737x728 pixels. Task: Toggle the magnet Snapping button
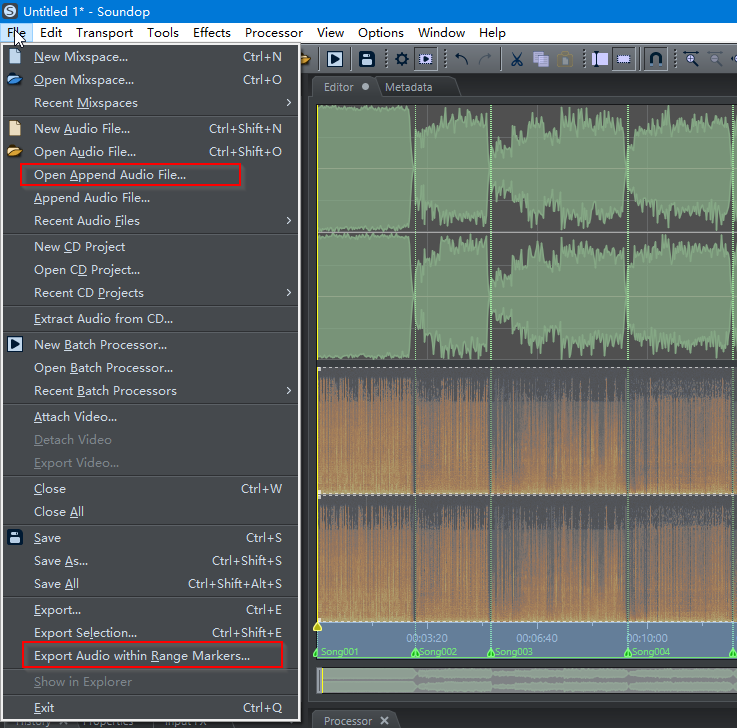tap(656, 59)
